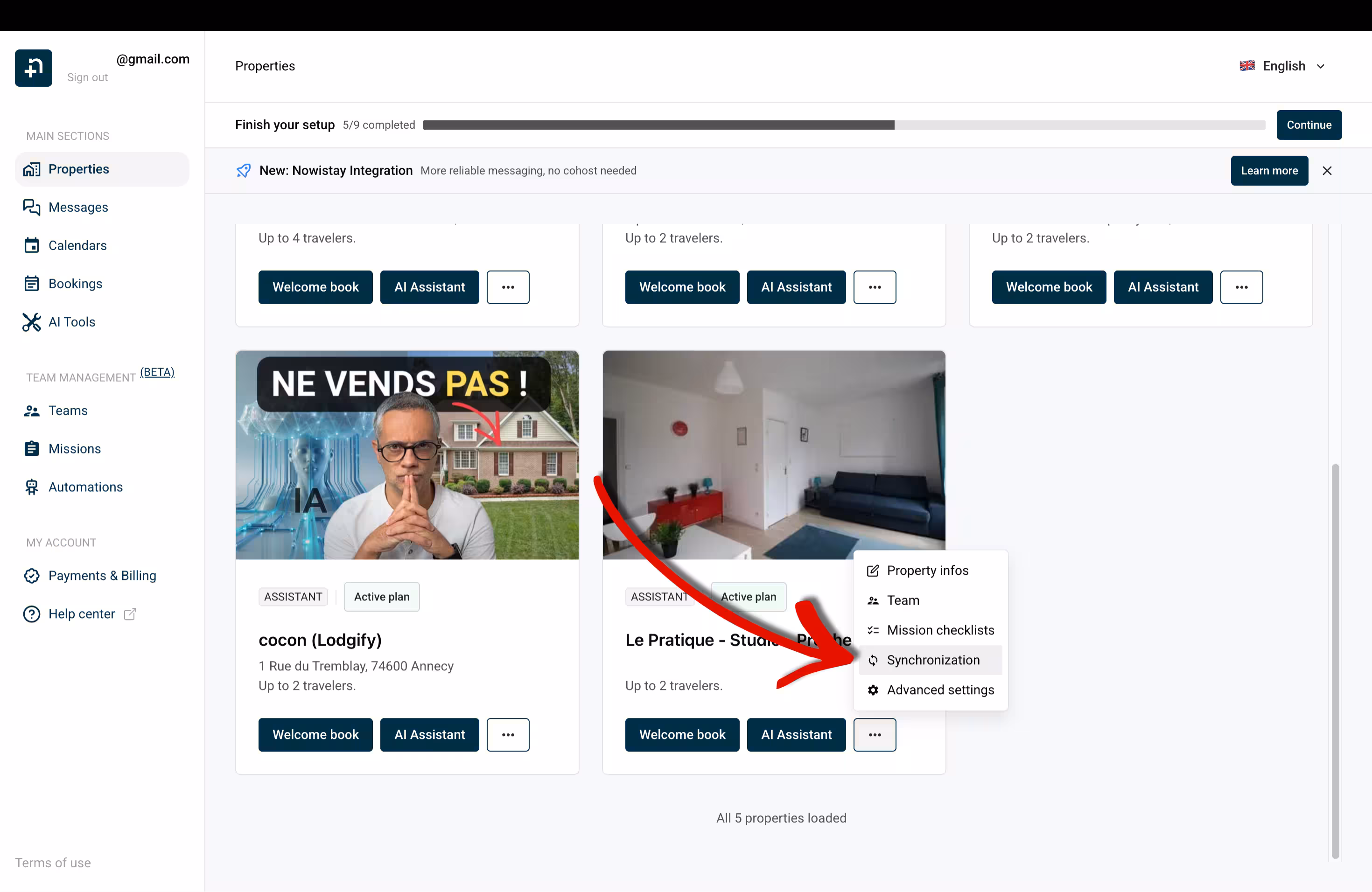
Task: Open AI Tools crossed-tools icon
Action: (x=32, y=322)
